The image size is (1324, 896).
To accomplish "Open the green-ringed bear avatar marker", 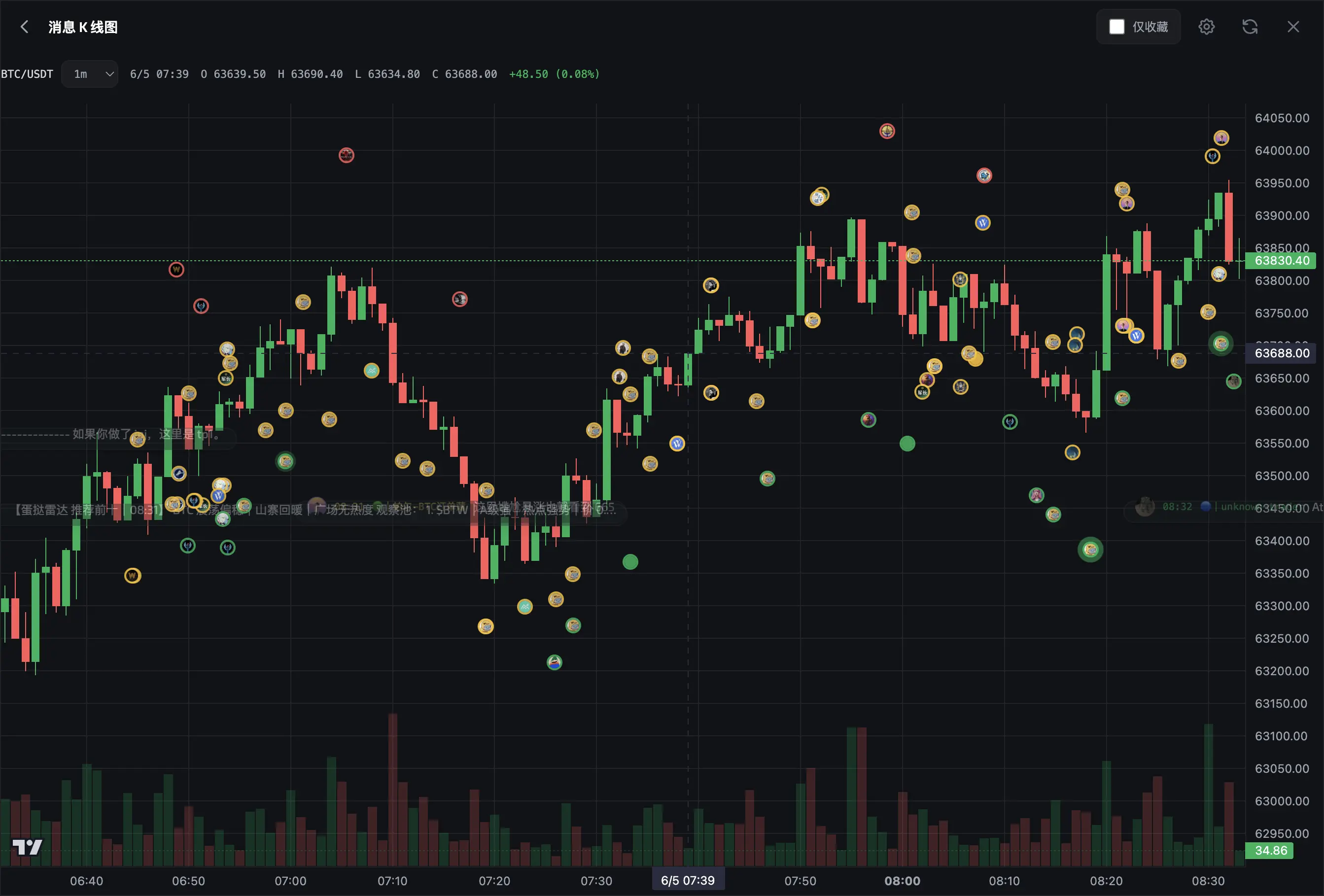I will click(x=868, y=420).
